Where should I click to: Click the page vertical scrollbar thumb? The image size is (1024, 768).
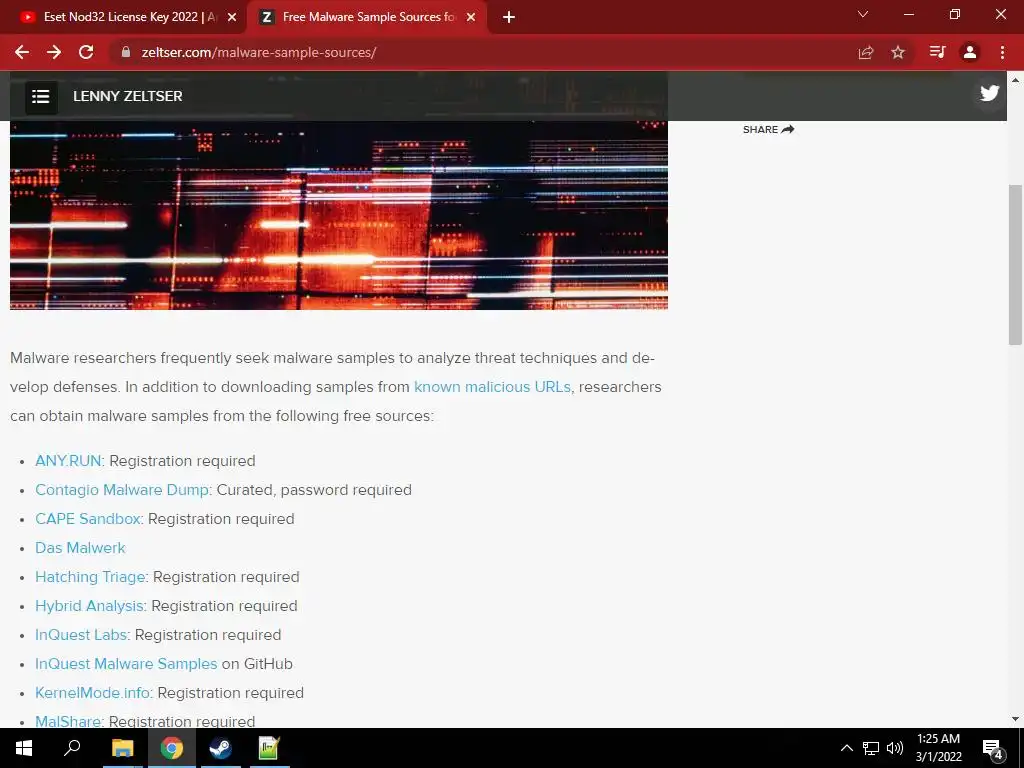(x=1016, y=264)
